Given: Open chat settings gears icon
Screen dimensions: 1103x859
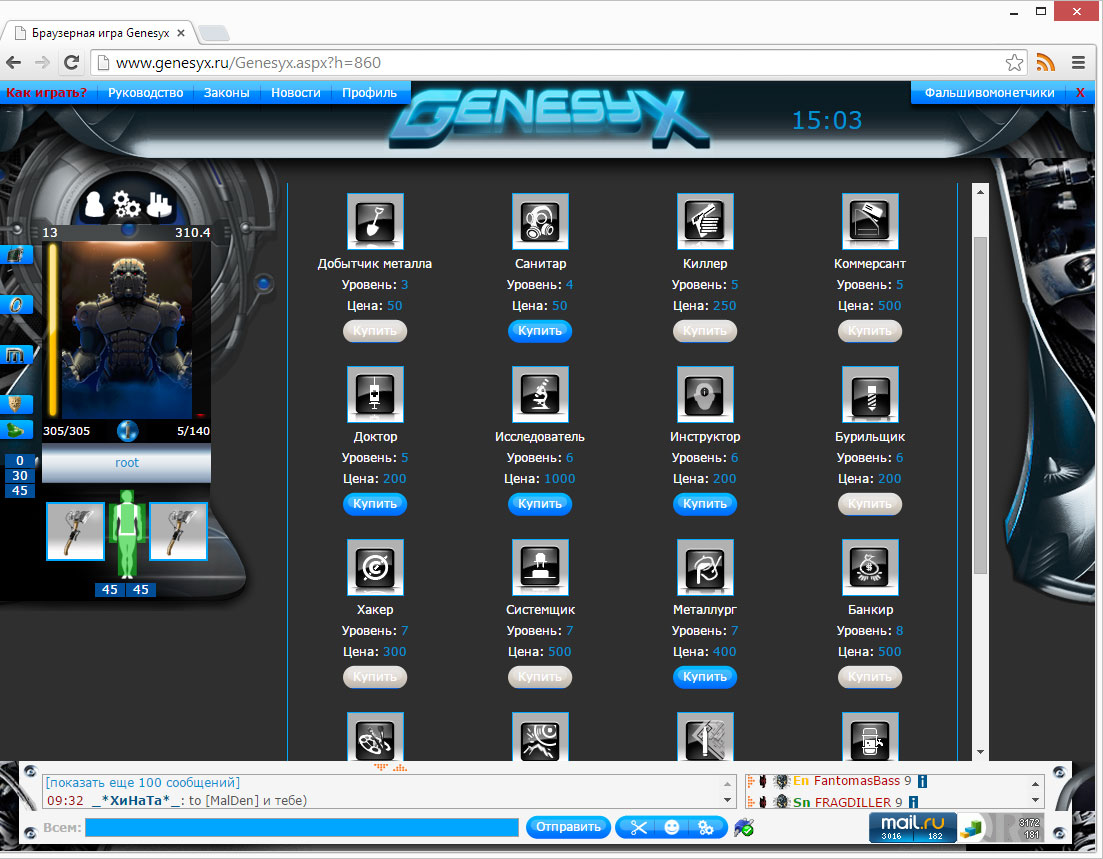Looking at the screenshot, I should pos(706,827).
